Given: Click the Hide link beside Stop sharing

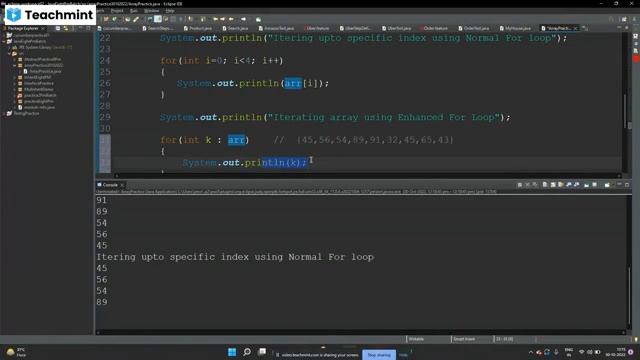Looking at the screenshot, I should (403, 355).
